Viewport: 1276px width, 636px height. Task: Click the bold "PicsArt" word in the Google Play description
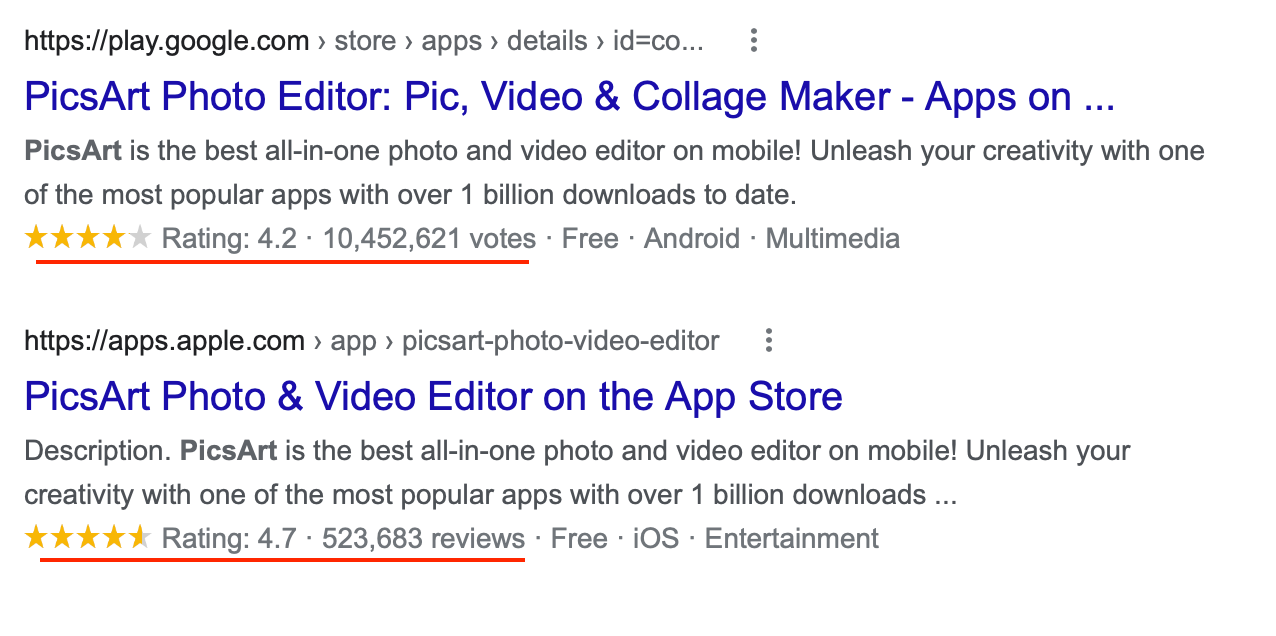tap(73, 151)
